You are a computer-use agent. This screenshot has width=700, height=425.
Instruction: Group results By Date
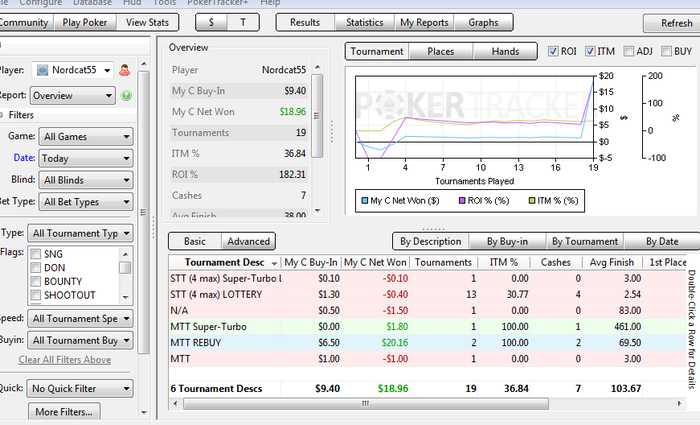tap(662, 242)
